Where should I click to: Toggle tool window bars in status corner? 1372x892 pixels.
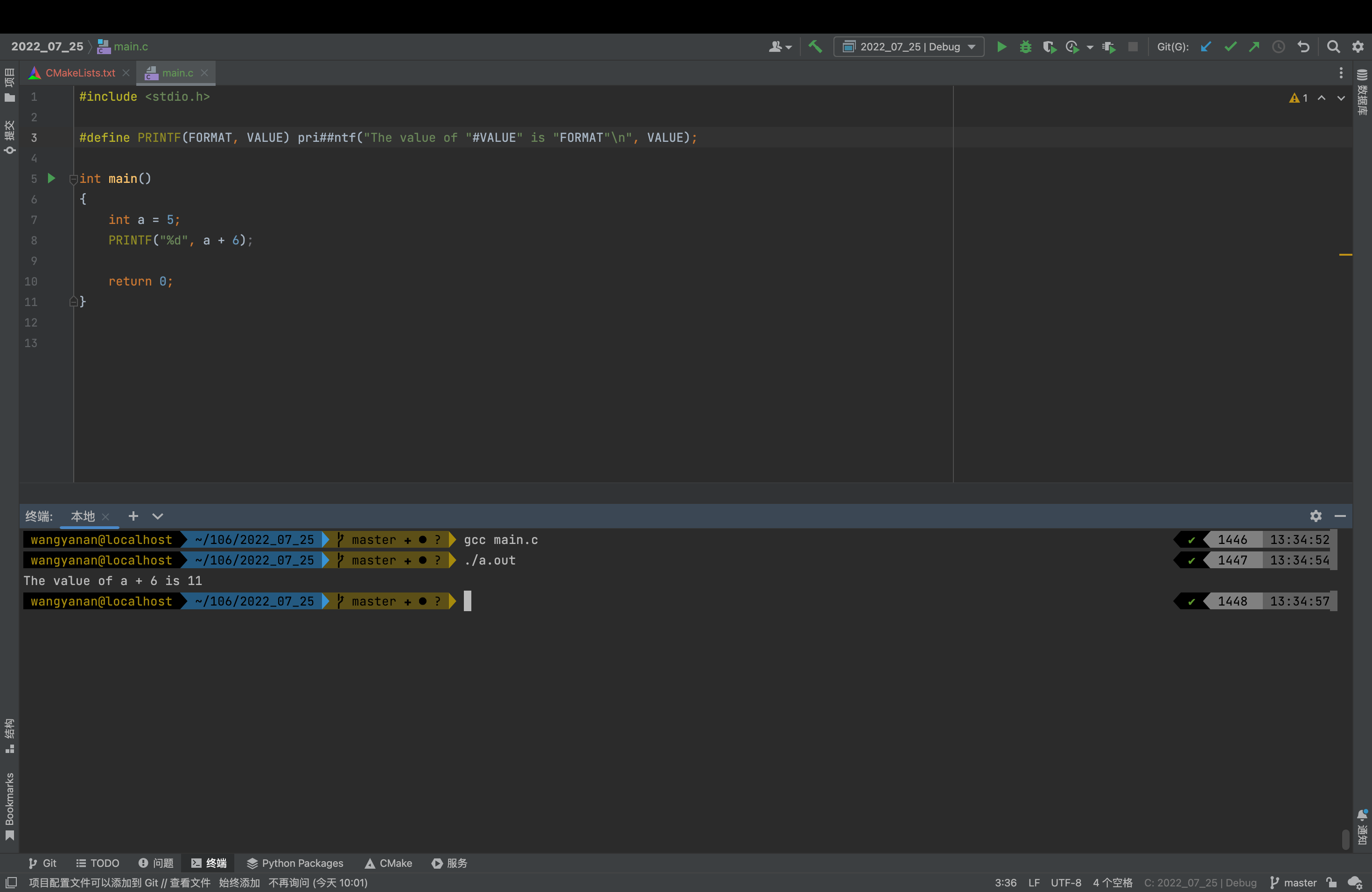pyautogui.click(x=11, y=882)
